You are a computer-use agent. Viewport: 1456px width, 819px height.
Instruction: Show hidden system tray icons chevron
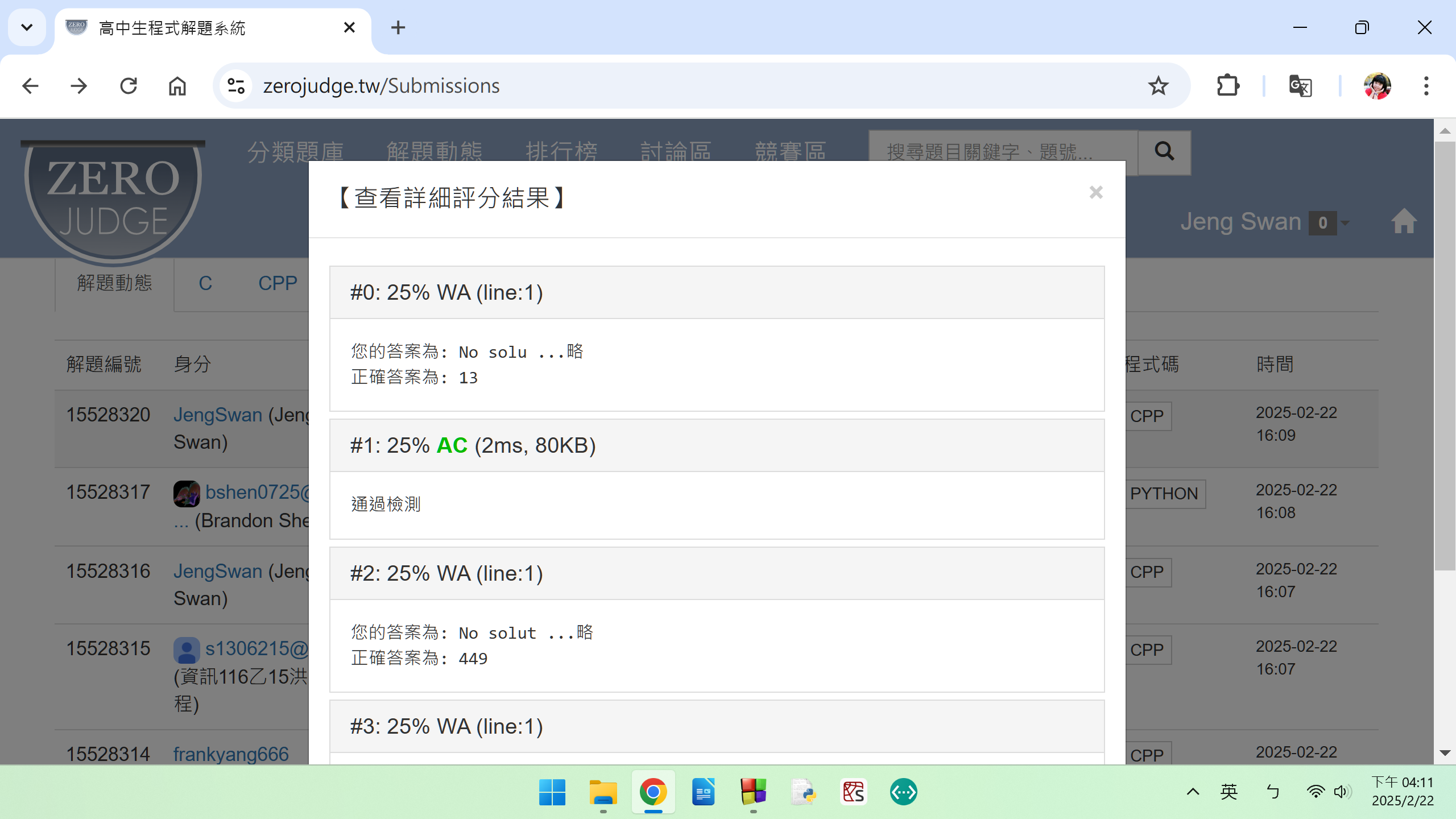pos(1193,792)
